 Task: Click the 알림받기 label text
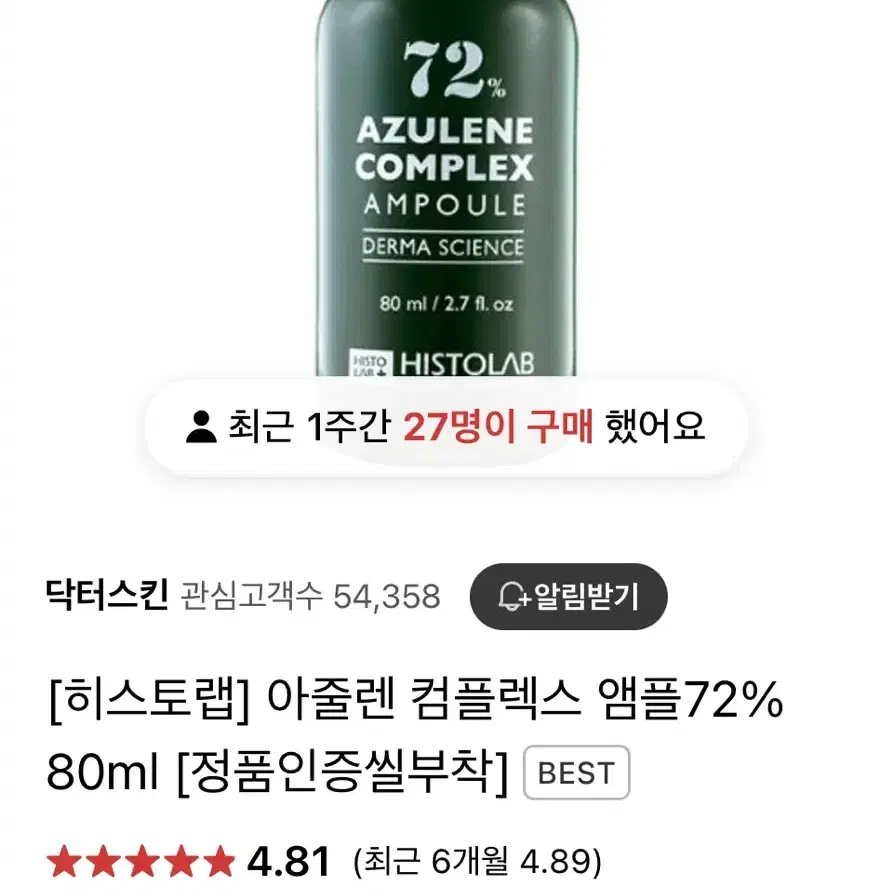[x=587, y=596]
